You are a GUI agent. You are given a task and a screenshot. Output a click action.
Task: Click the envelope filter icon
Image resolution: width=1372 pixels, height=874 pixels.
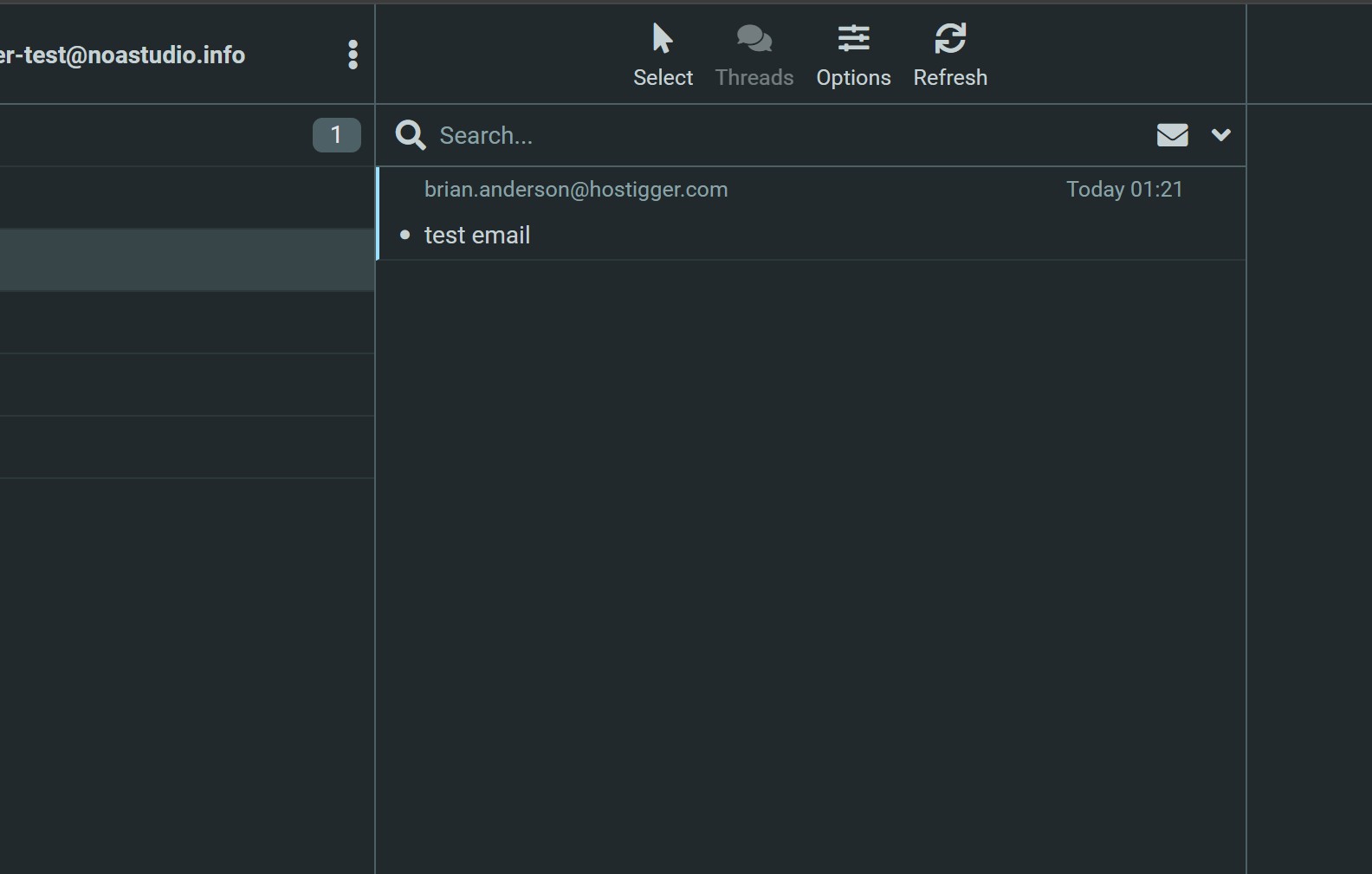1172,135
